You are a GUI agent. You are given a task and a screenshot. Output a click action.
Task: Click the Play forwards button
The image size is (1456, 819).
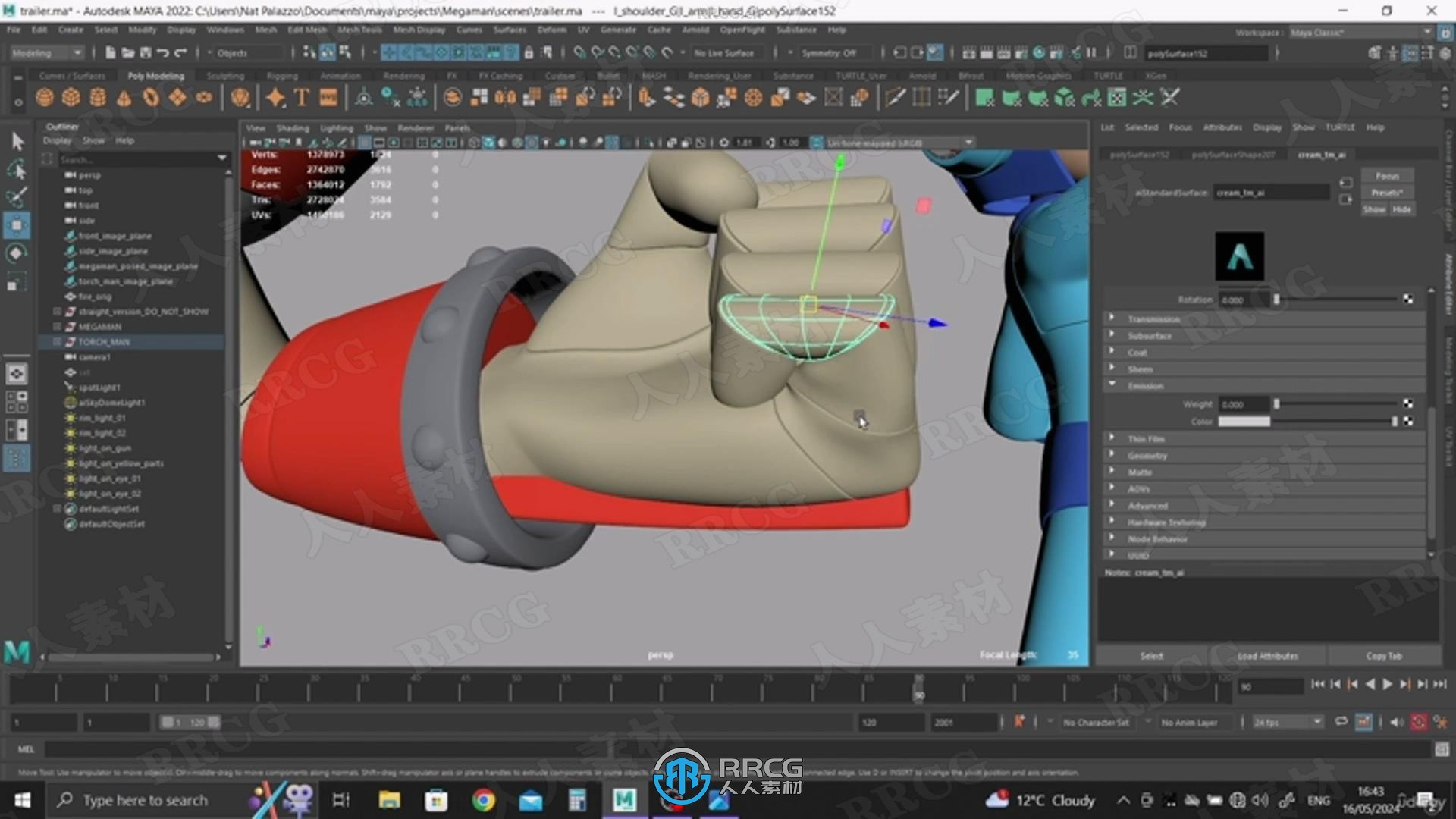[1387, 684]
